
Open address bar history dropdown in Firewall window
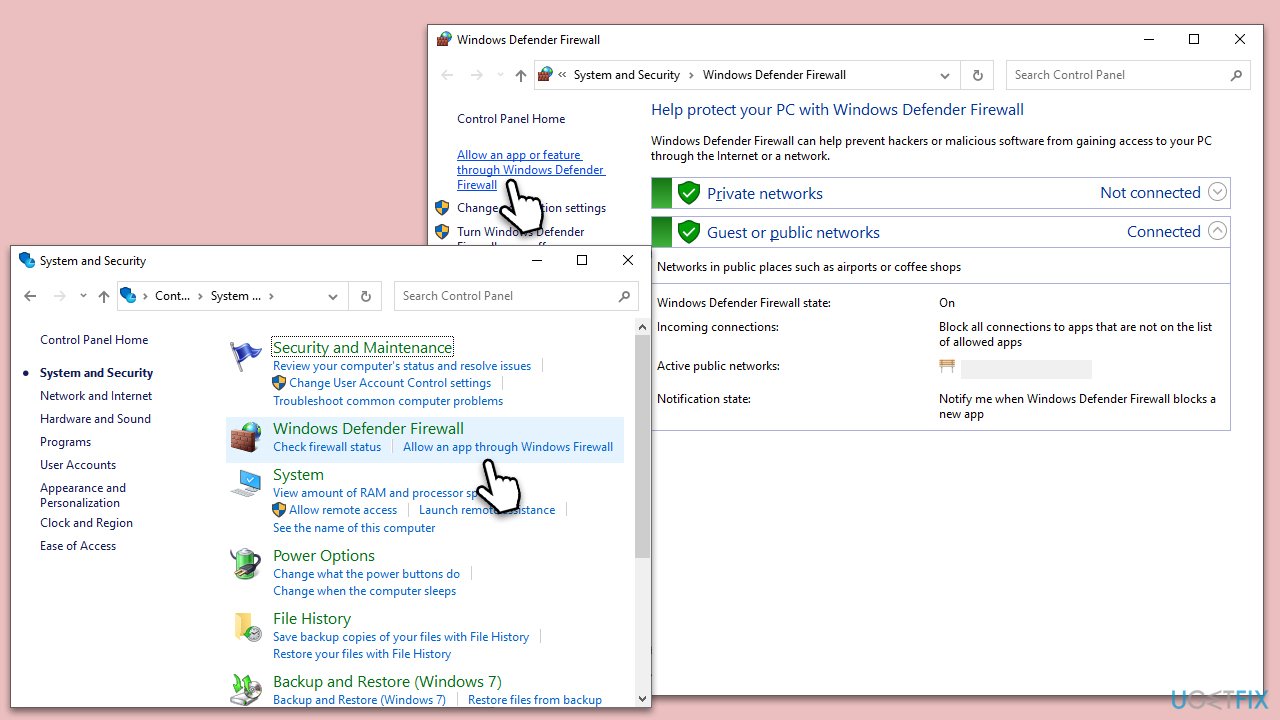(x=945, y=75)
